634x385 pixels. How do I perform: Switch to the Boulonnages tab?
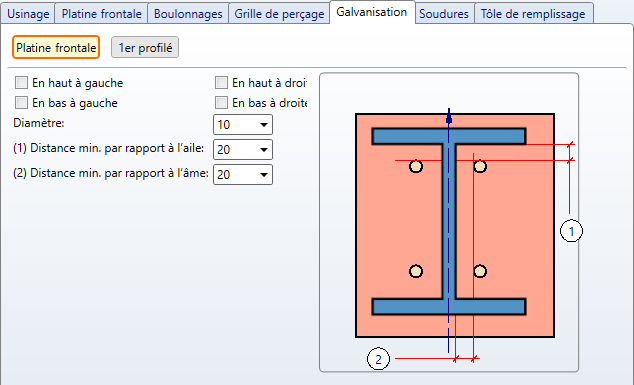point(188,14)
